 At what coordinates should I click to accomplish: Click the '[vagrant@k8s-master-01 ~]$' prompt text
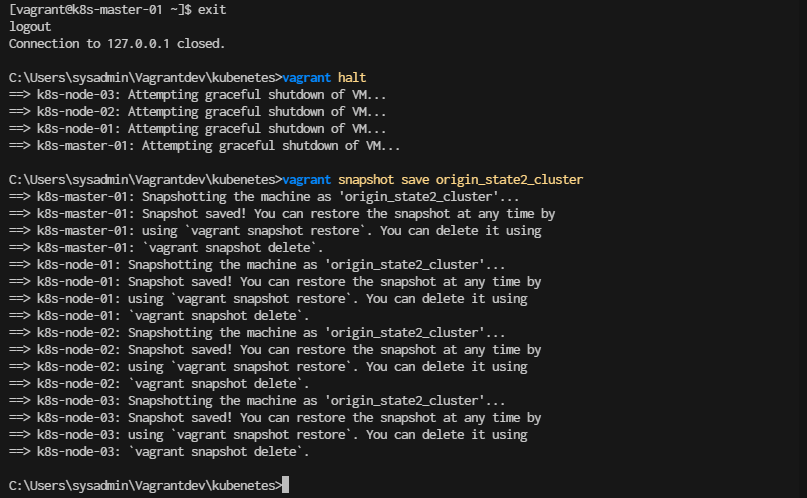point(100,10)
